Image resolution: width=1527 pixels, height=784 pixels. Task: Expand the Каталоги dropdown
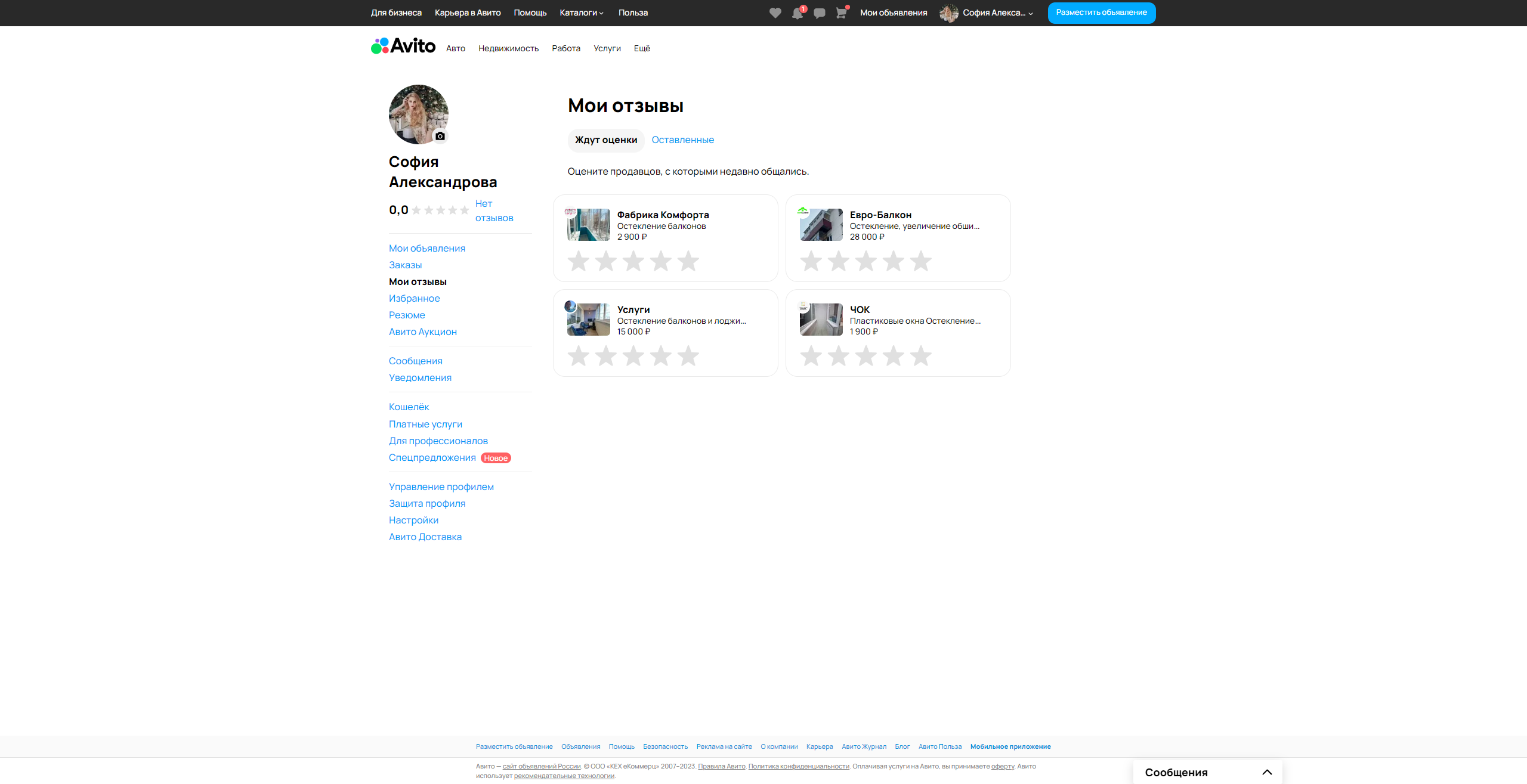(x=582, y=13)
